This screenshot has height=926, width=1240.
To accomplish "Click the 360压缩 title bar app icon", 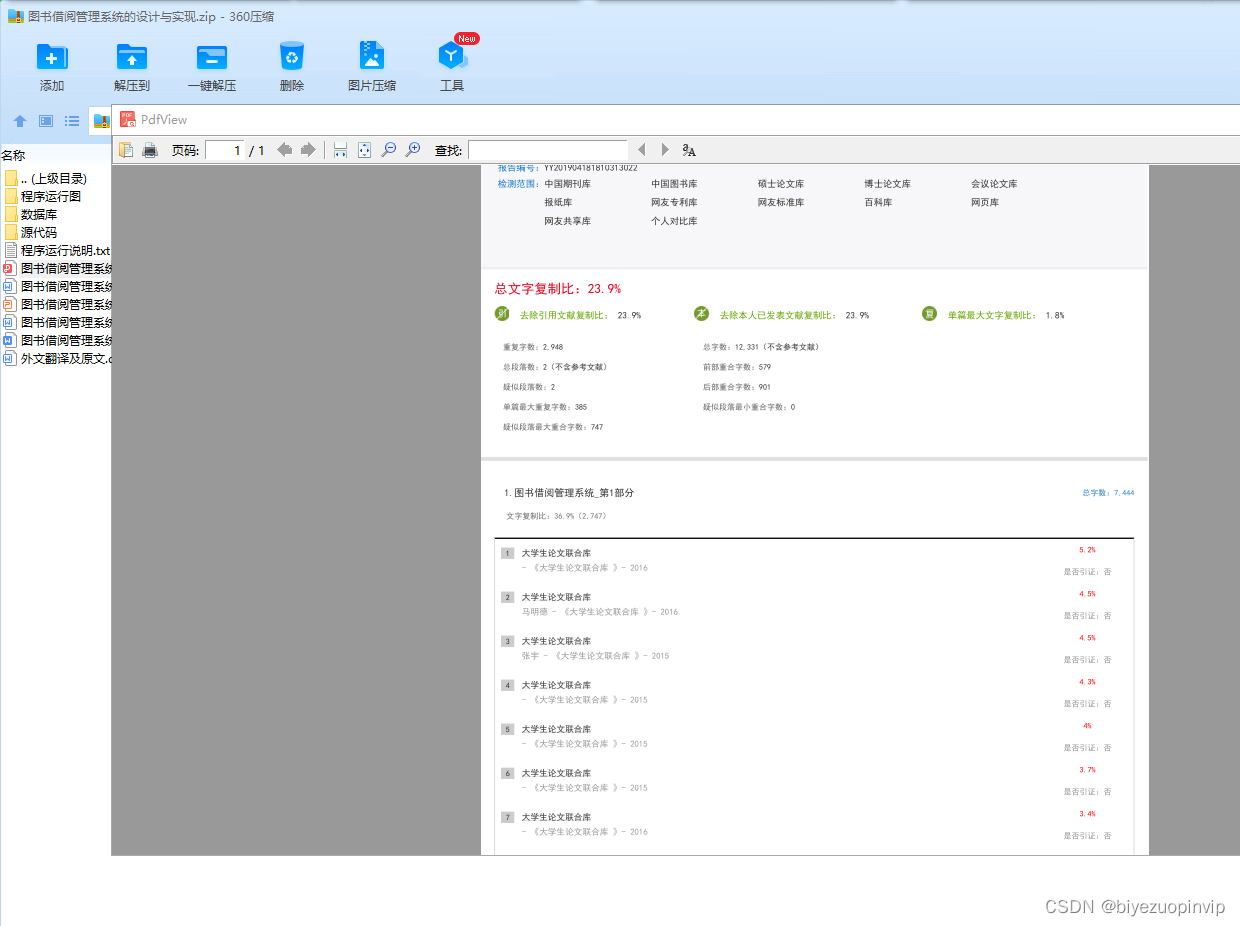I will (16, 16).
